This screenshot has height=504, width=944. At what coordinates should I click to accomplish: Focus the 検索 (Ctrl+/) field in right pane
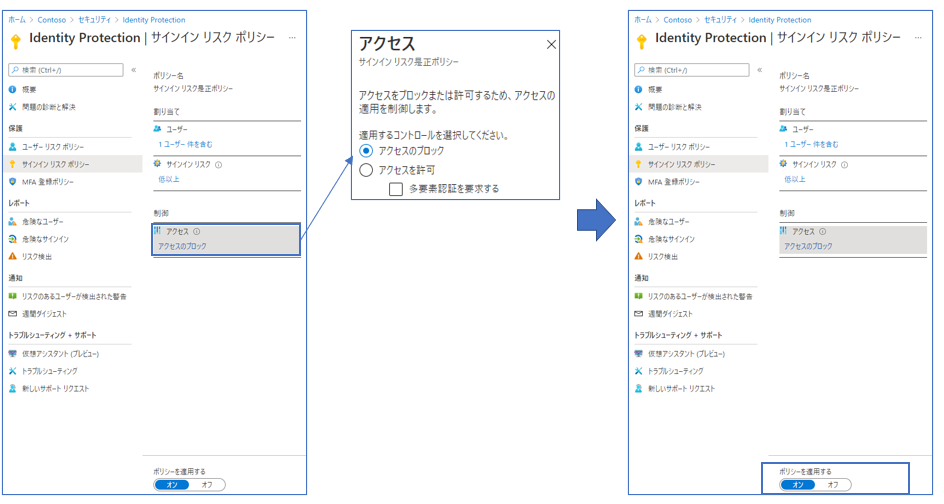(692, 70)
